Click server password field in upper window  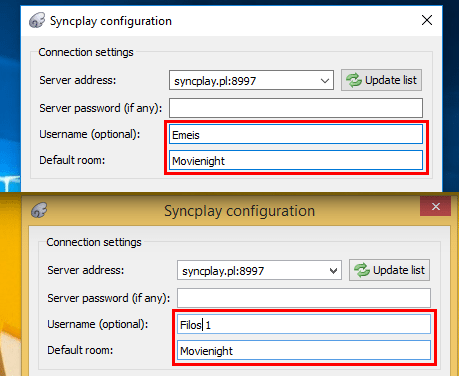(296, 108)
